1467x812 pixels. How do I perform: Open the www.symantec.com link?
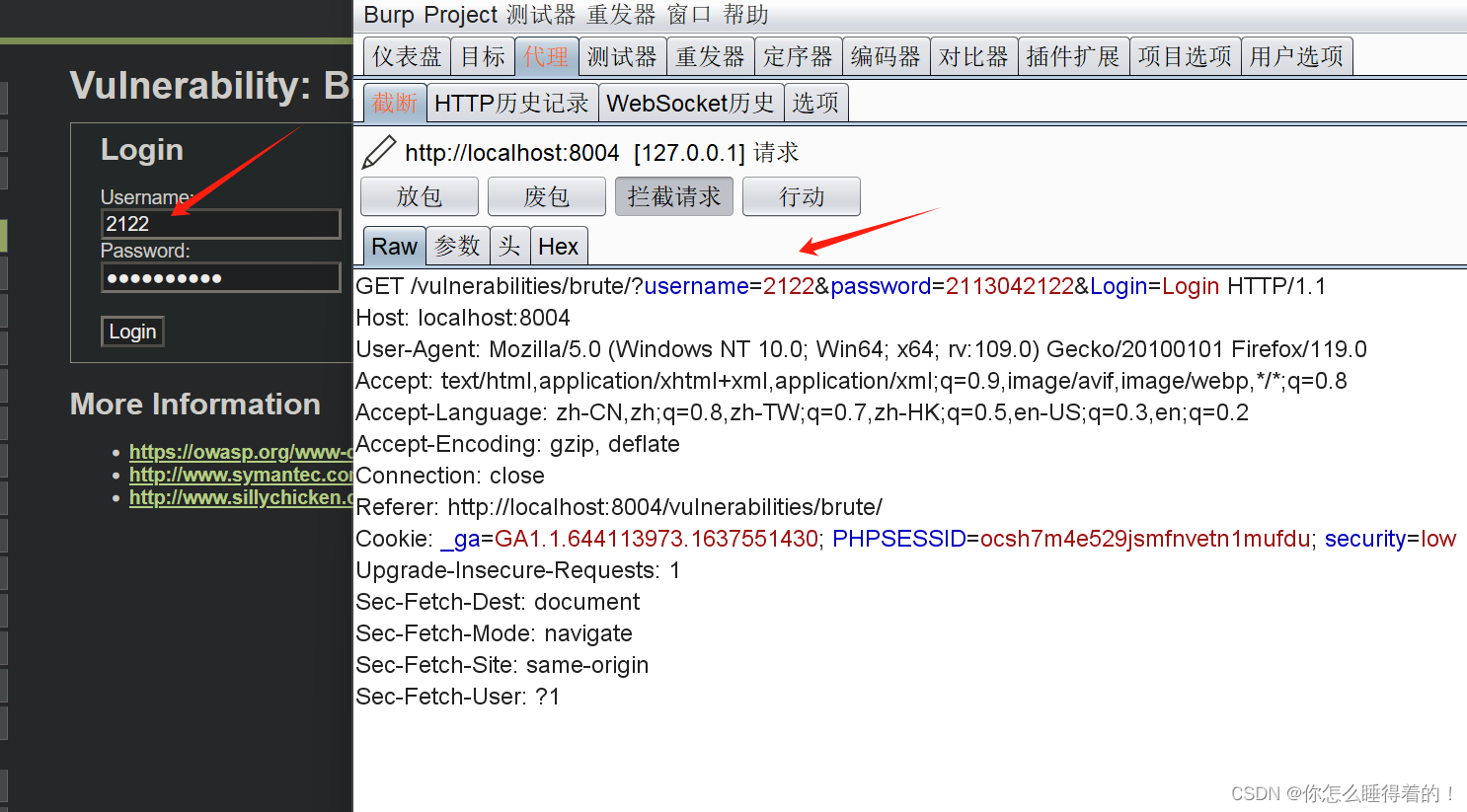click(x=241, y=475)
